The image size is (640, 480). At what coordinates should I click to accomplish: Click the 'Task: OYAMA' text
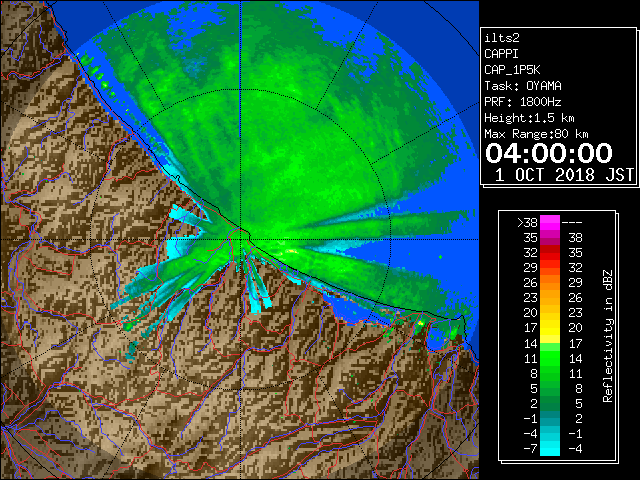[x=523, y=86]
